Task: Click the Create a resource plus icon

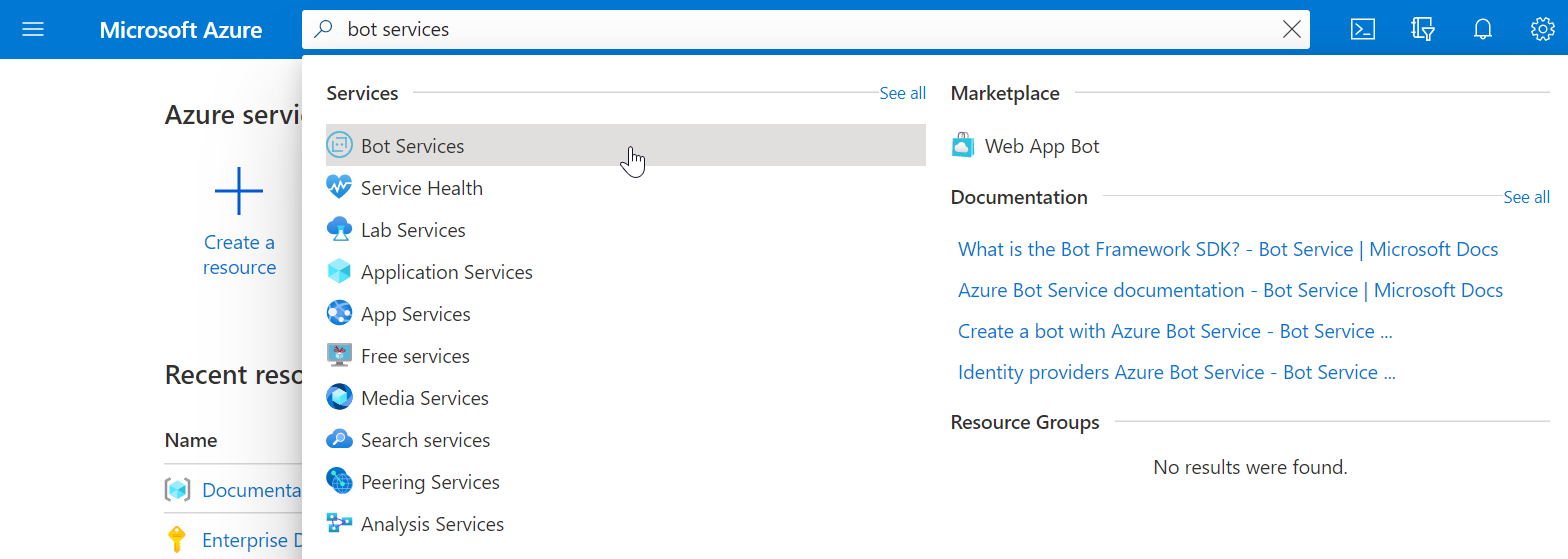Action: pos(239,191)
